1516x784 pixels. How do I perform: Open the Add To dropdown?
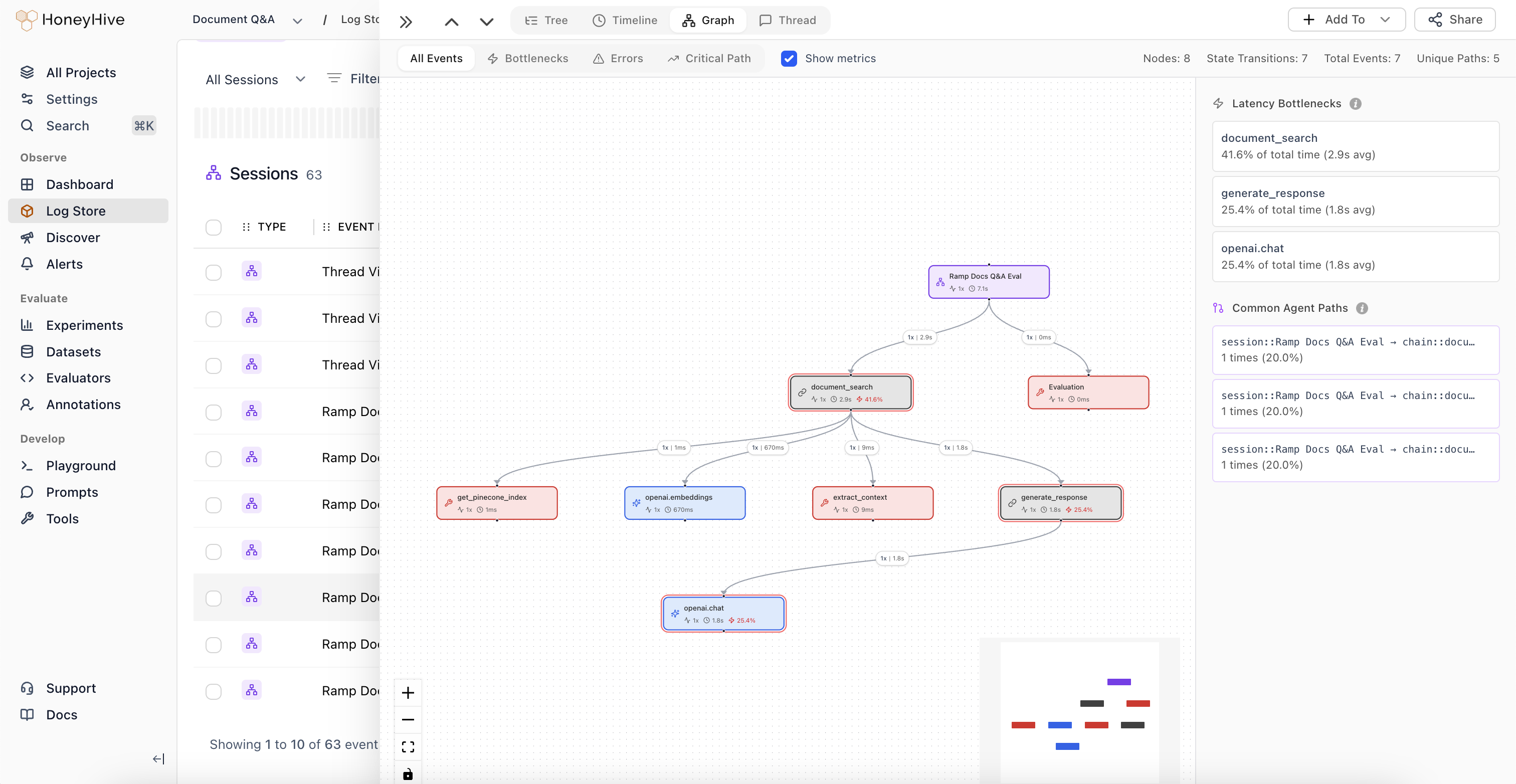pyautogui.click(x=1346, y=20)
